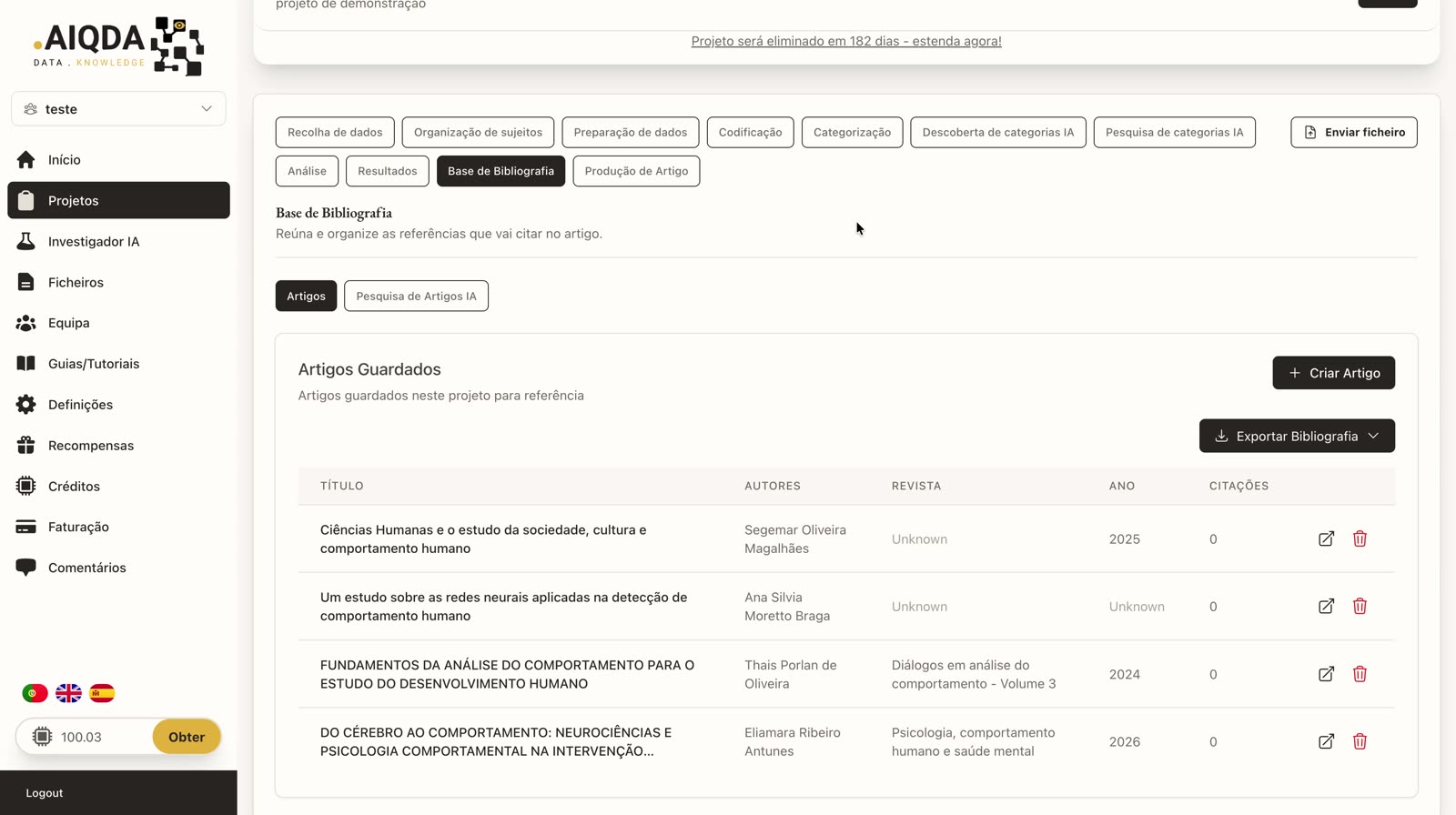Open Comentários in the sidebar
This screenshot has height=815, width=1456.
tap(118, 568)
